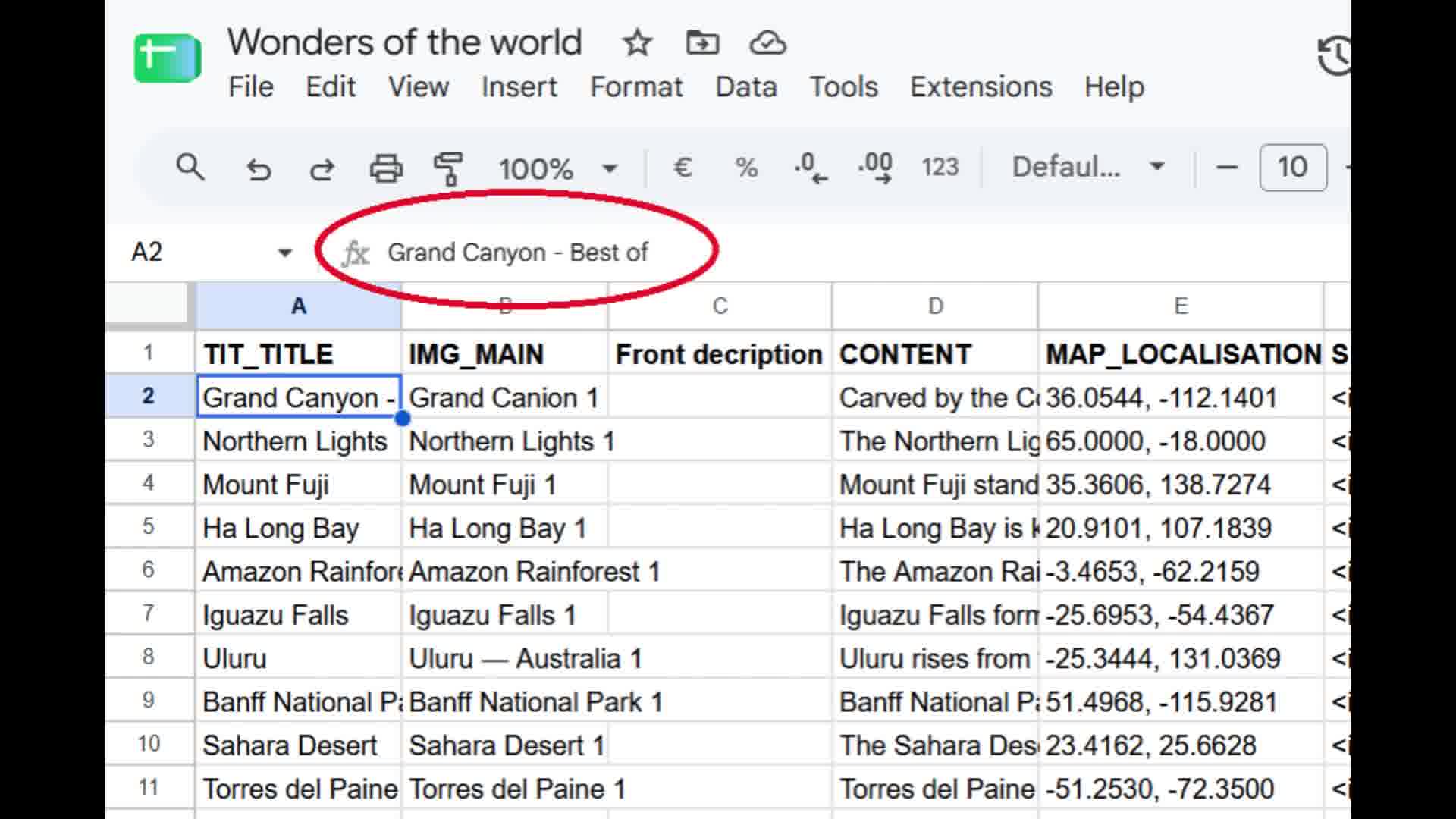The image size is (1456, 819).
Task: Click the search magnifier in toolbar
Action: 190,167
